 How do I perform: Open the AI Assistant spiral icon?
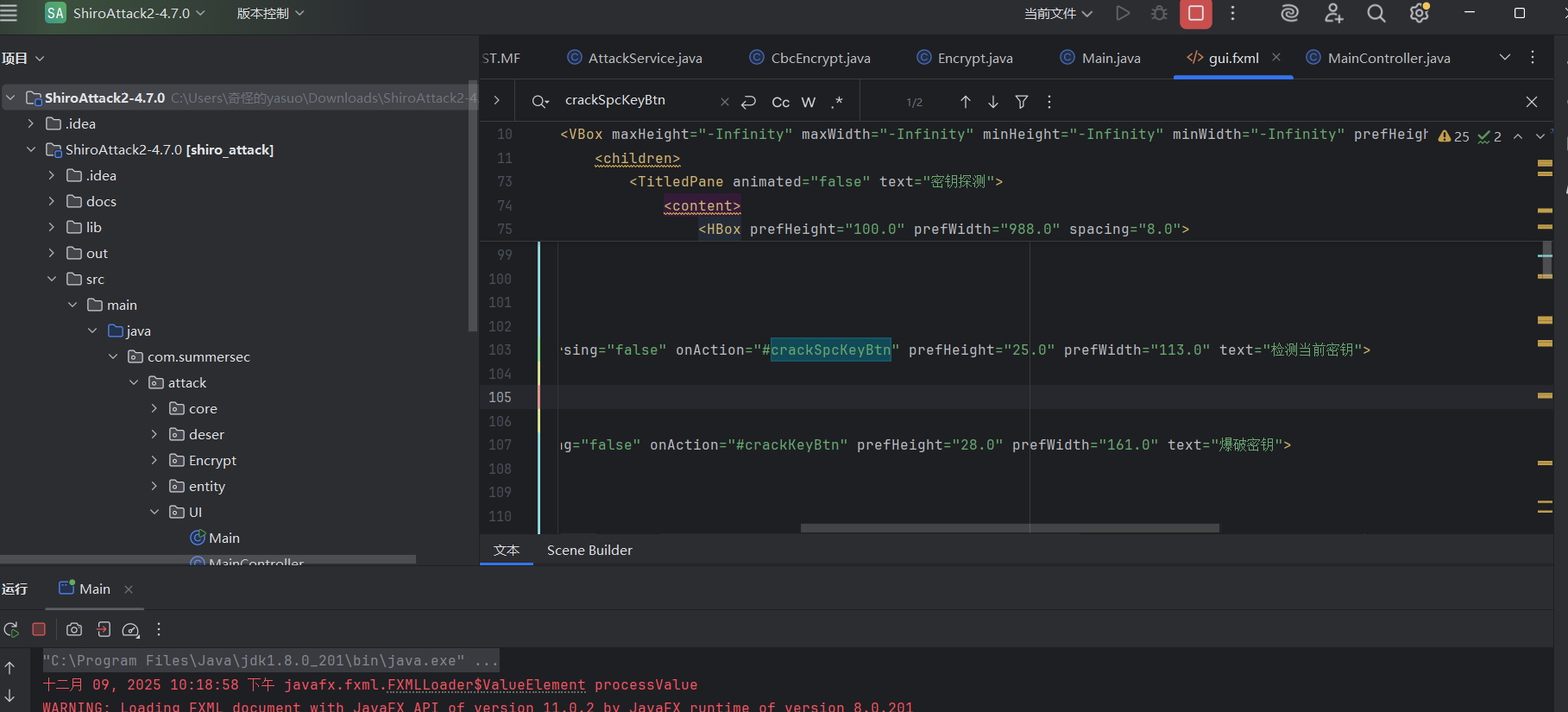pos(1289,14)
